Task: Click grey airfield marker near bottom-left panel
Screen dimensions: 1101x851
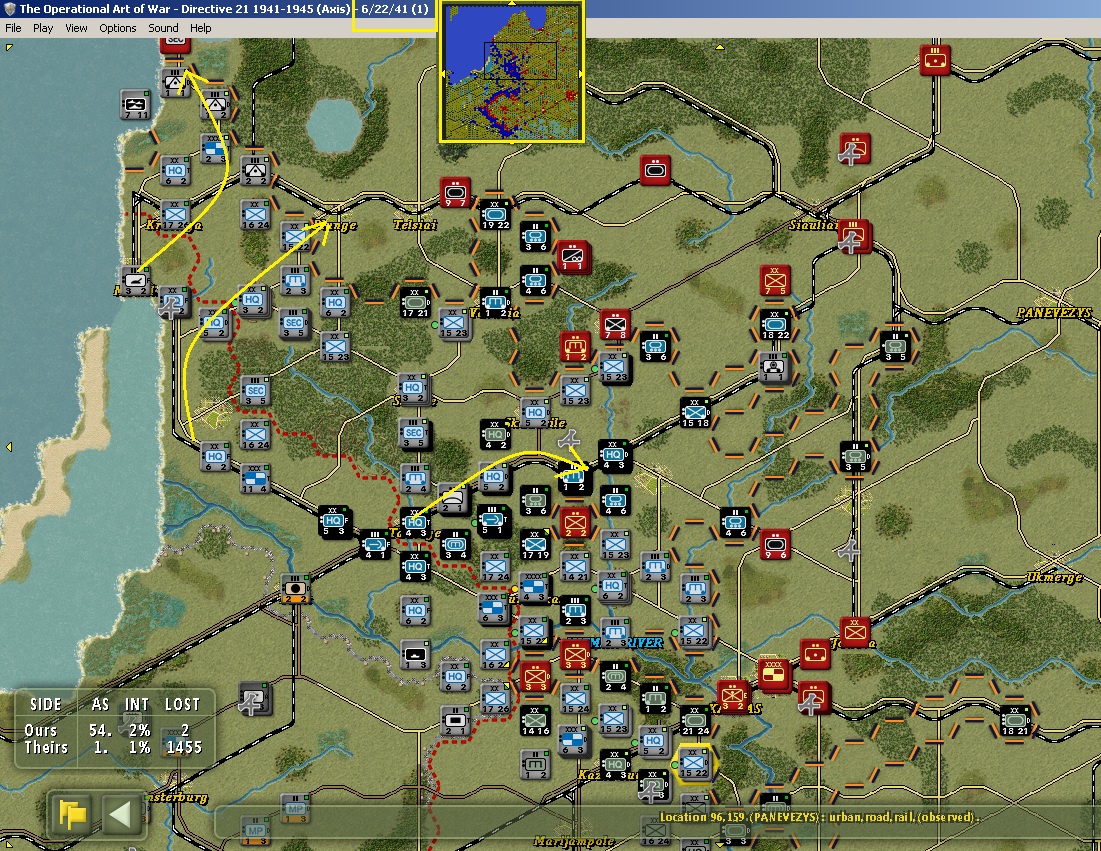Action: click(253, 698)
